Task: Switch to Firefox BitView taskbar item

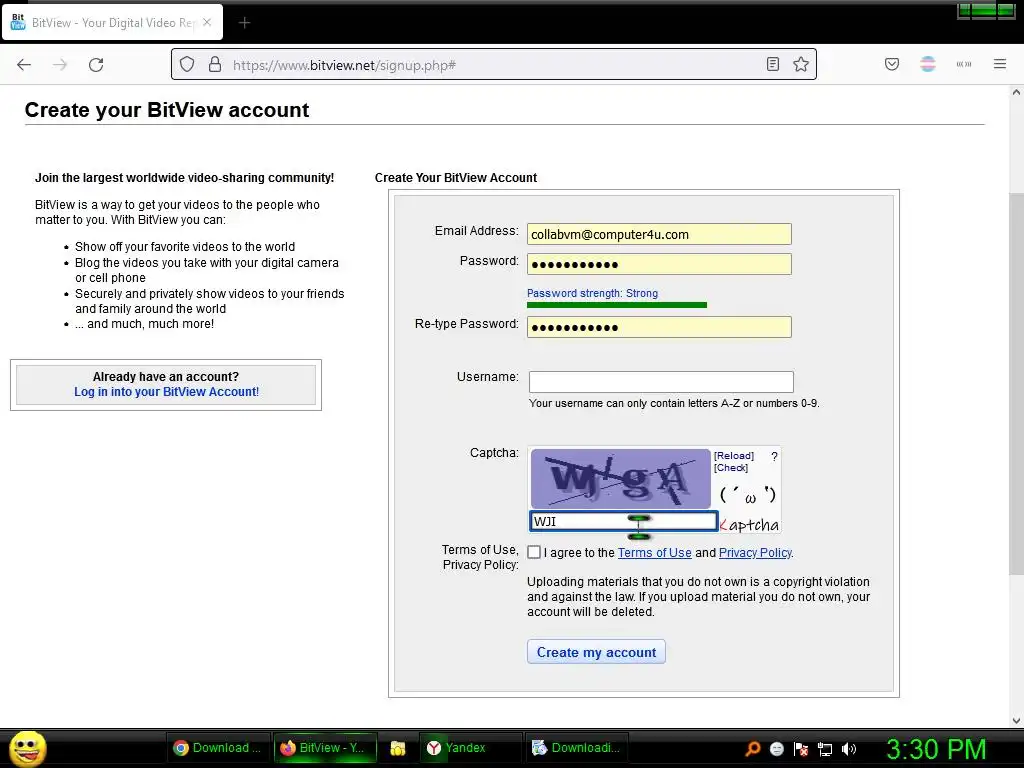Action: coord(325,748)
